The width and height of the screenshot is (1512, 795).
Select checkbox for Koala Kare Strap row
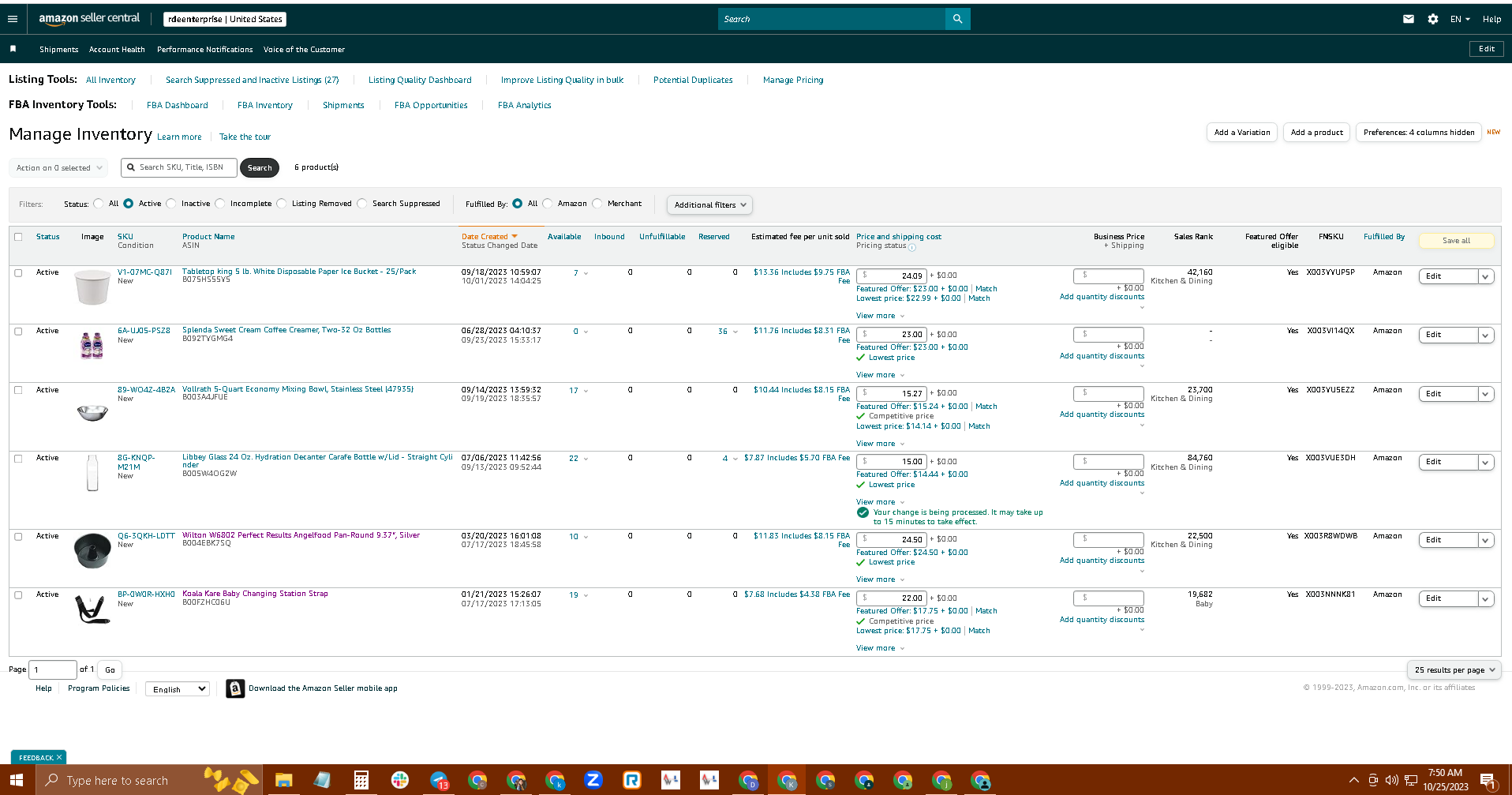(x=18, y=594)
